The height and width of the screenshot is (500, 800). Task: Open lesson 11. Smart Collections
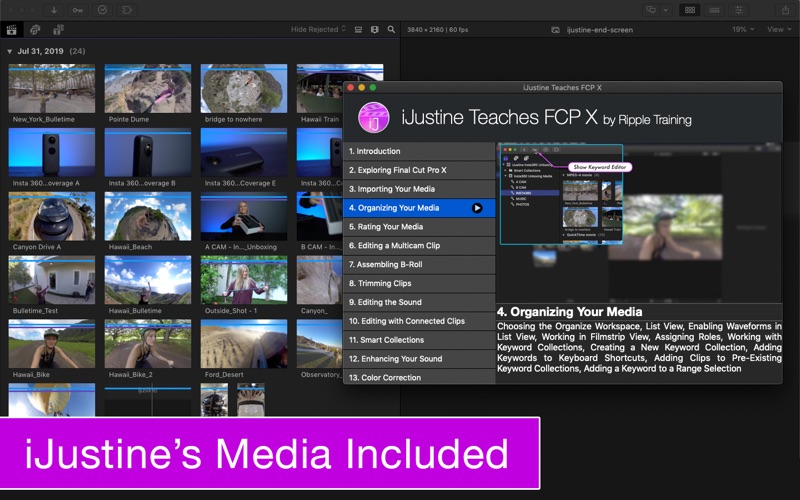click(x=419, y=340)
